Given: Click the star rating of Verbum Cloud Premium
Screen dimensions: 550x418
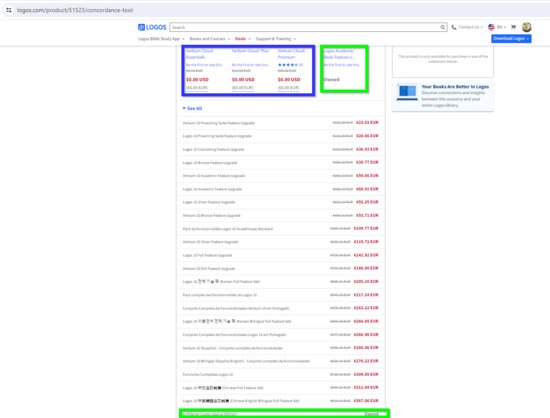Looking at the screenshot, I should pos(288,65).
